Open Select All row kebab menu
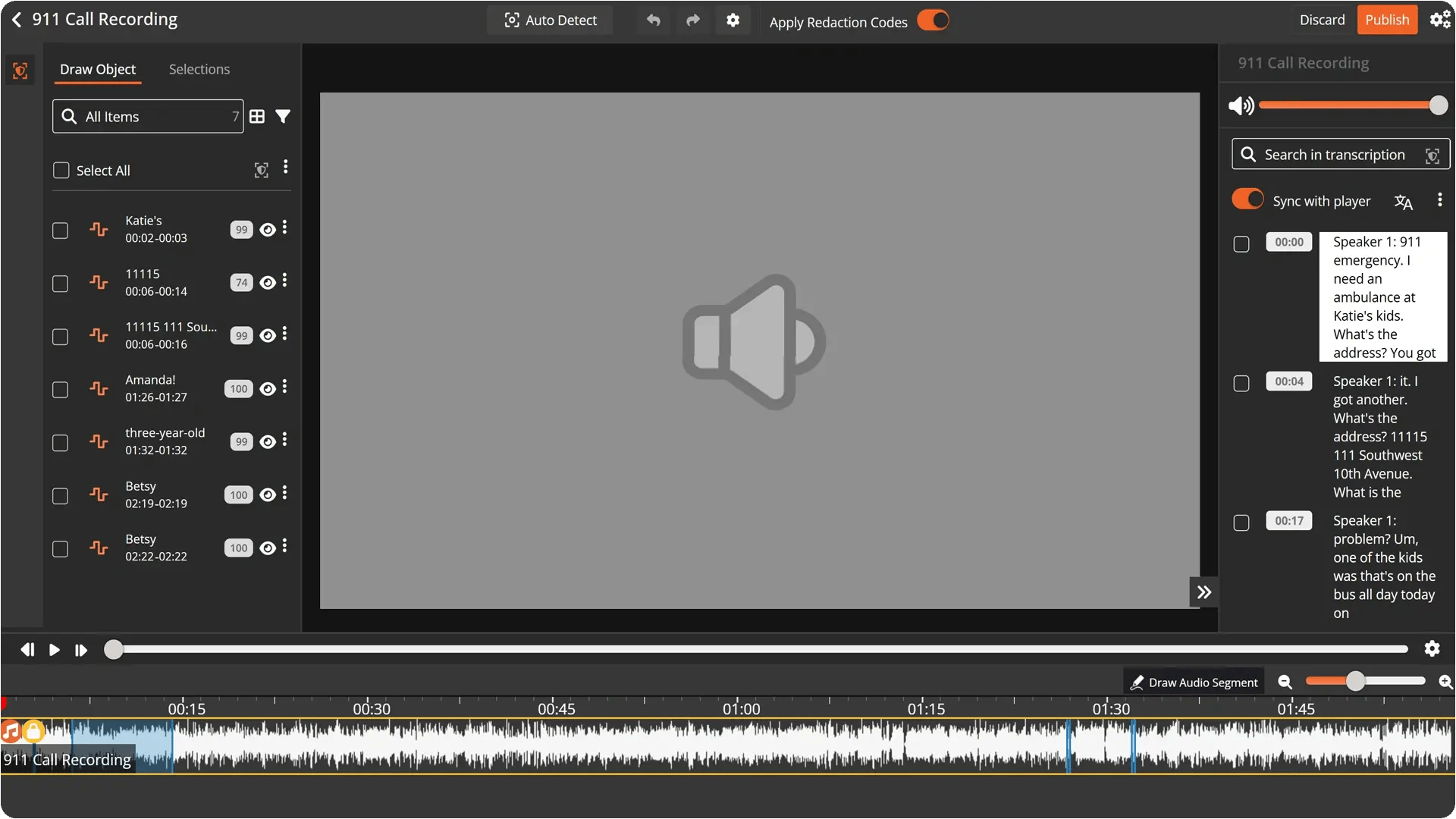 click(285, 167)
